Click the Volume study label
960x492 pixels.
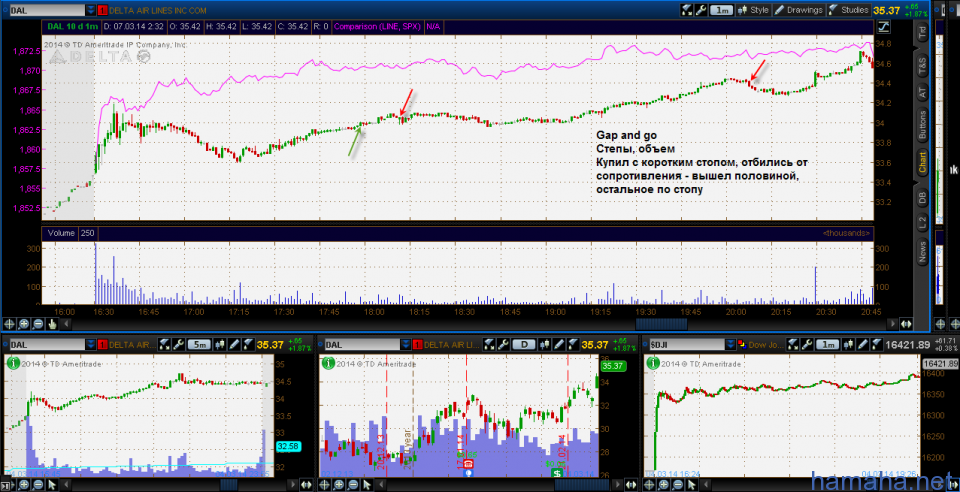pyautogui.click(x=60, y=233)
